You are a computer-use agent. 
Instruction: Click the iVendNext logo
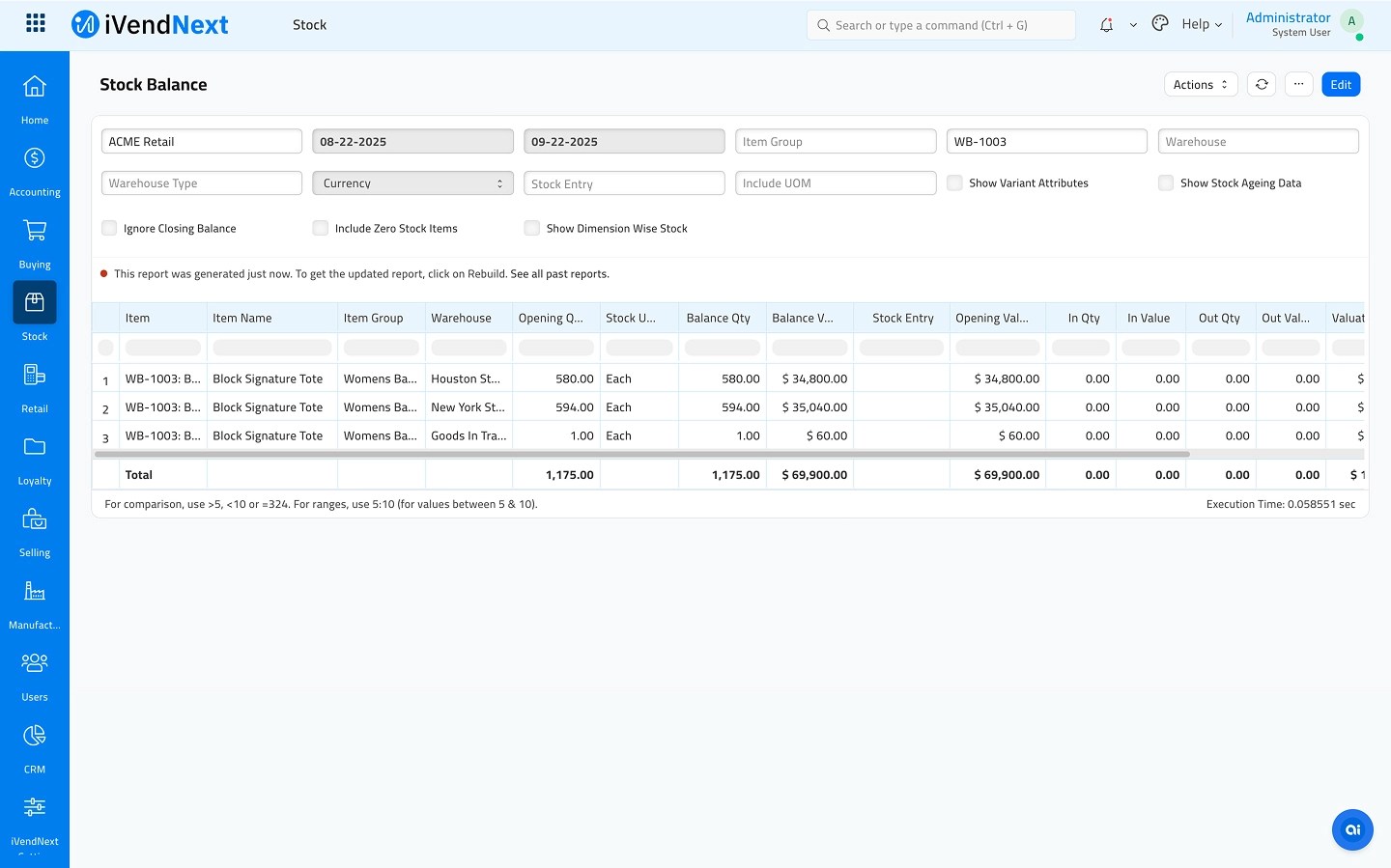[x=150, y=24]
